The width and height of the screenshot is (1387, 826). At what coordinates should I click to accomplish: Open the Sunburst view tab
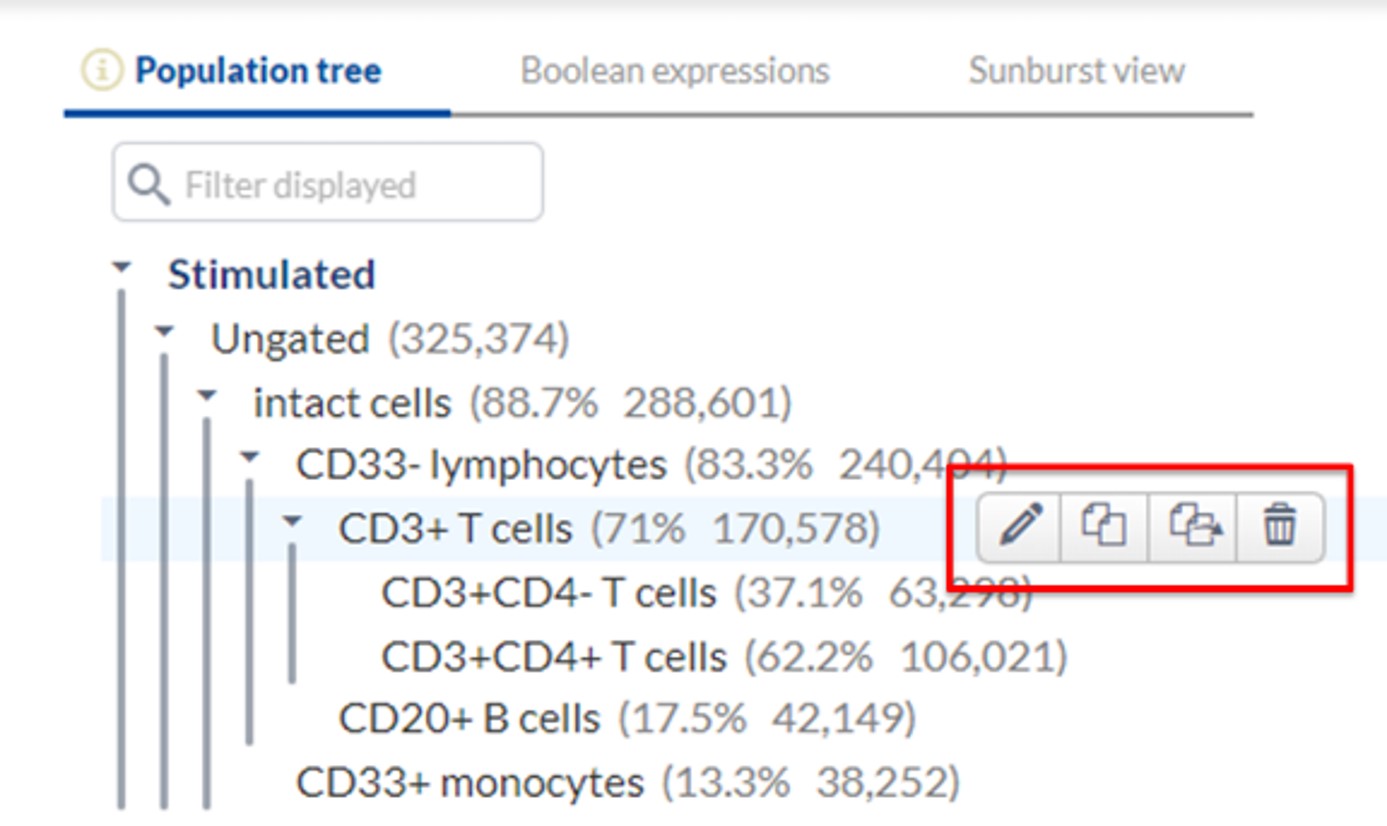click(1076, 71)
